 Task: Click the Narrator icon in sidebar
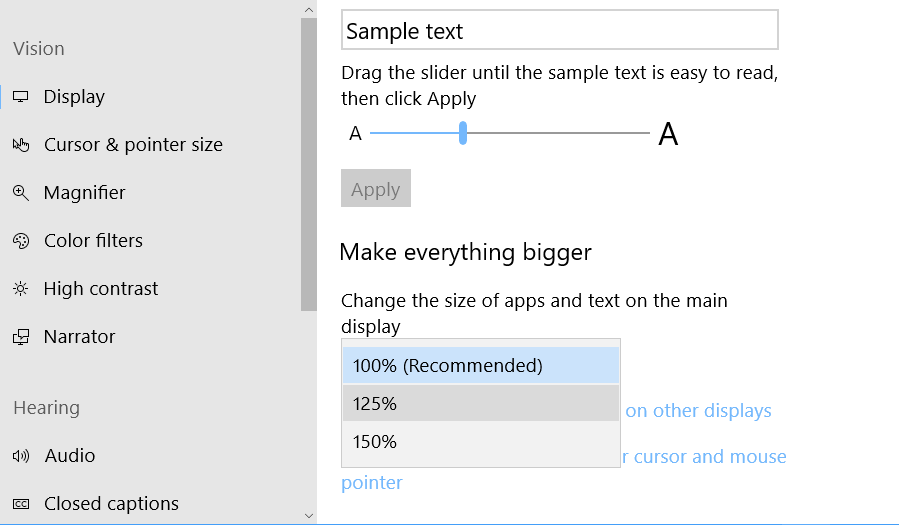click(x=21, y=337)
